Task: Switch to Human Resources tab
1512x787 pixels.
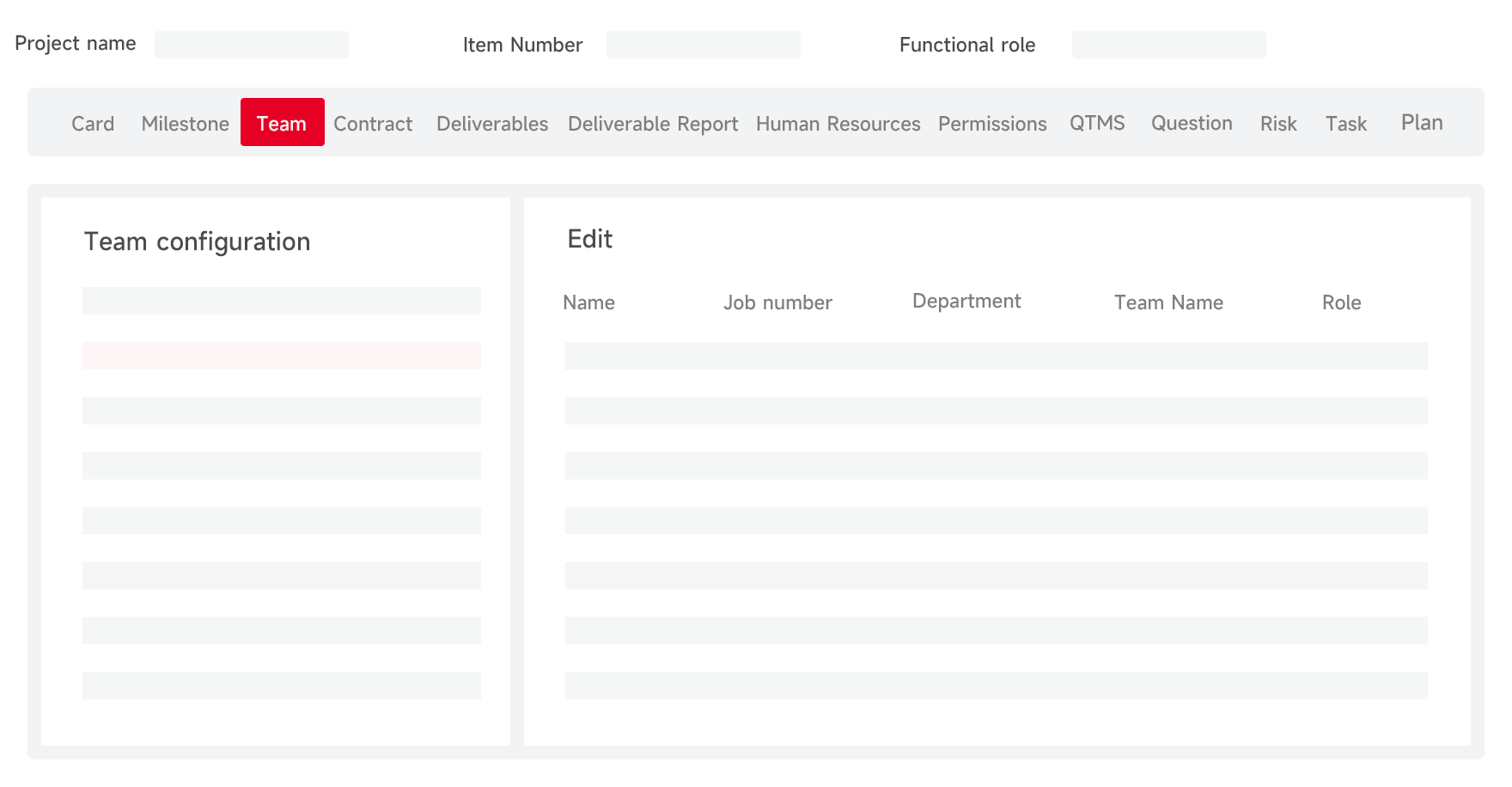Action: [x=838, y=124]
